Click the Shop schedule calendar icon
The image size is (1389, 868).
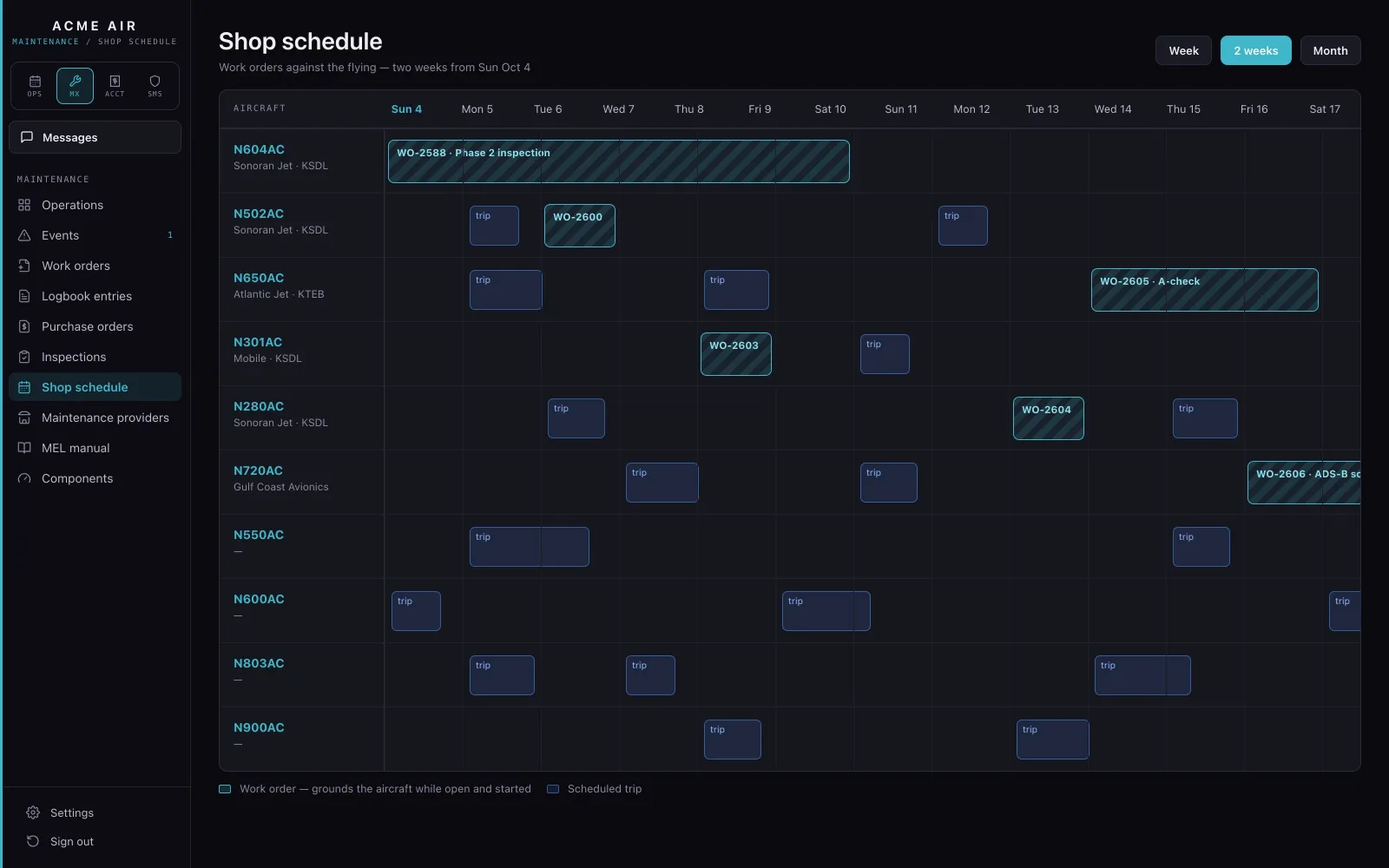pos(24,387)
